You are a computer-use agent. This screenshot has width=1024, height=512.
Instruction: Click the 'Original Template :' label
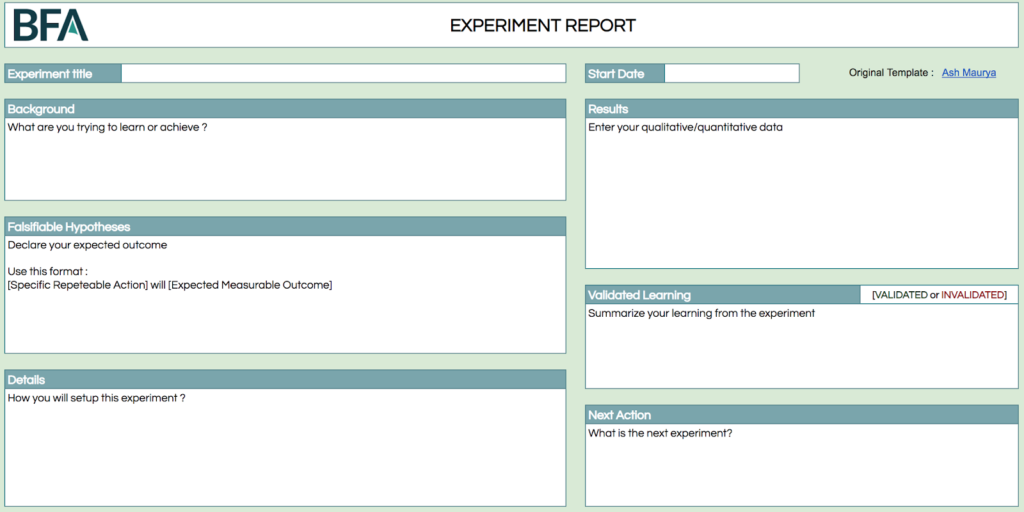point(891,73)
